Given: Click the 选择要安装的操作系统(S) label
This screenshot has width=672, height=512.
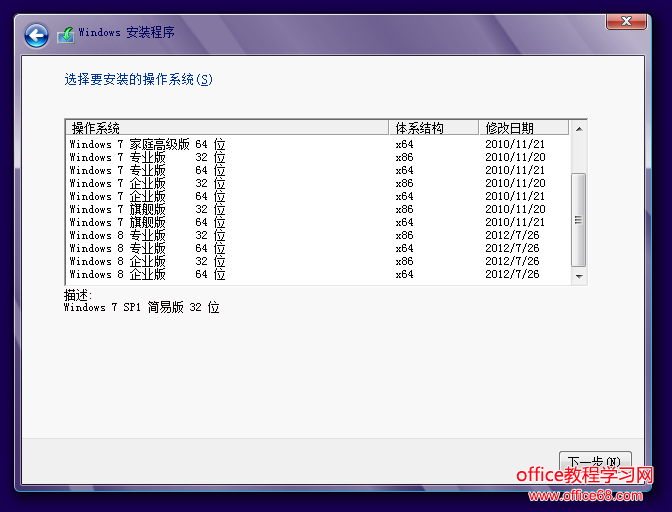Looking at the screenshot, I should coord(138,79).
